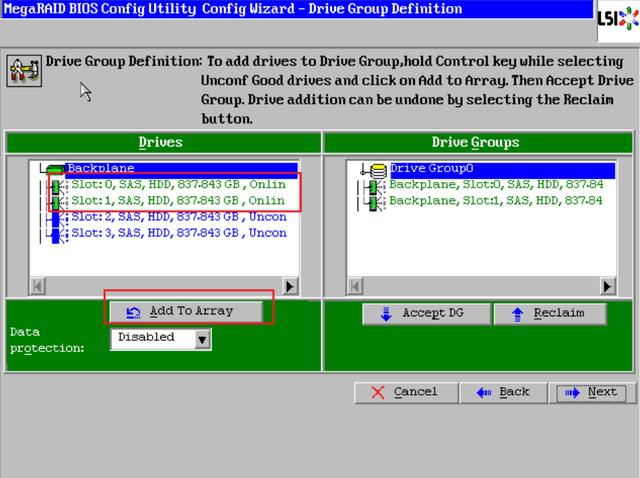Open the Data protection dropdown arrow
This screenshot has width=640, height=478.
(x=202, y=339)
